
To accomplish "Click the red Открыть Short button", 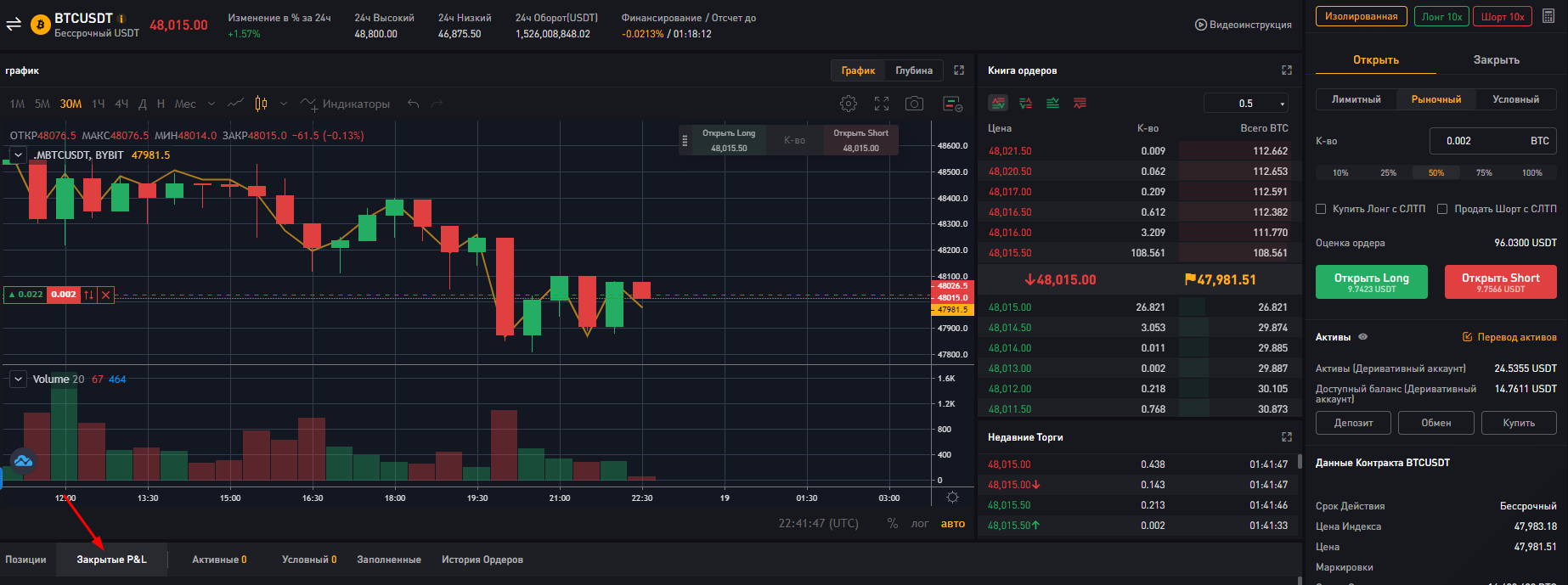I will click(x=1500, y=282).
